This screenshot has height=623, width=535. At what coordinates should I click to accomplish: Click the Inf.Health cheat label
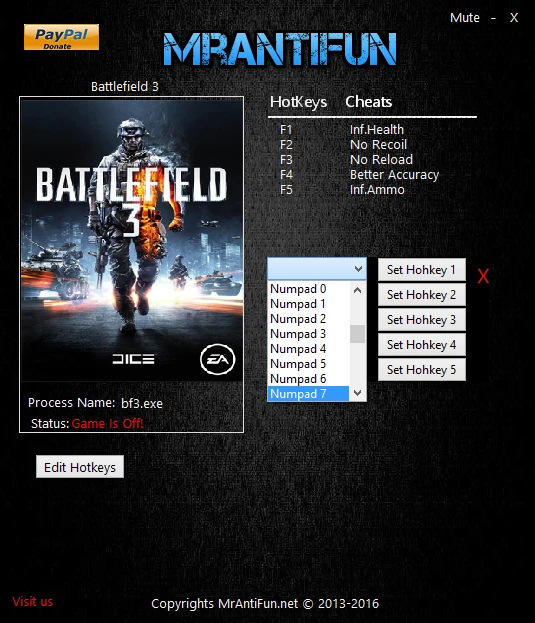point(377,130)
